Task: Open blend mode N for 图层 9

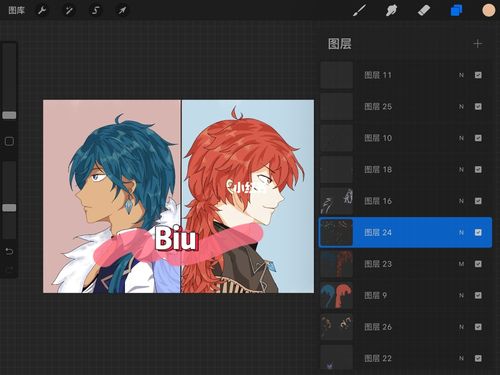Action: [461, 295]
